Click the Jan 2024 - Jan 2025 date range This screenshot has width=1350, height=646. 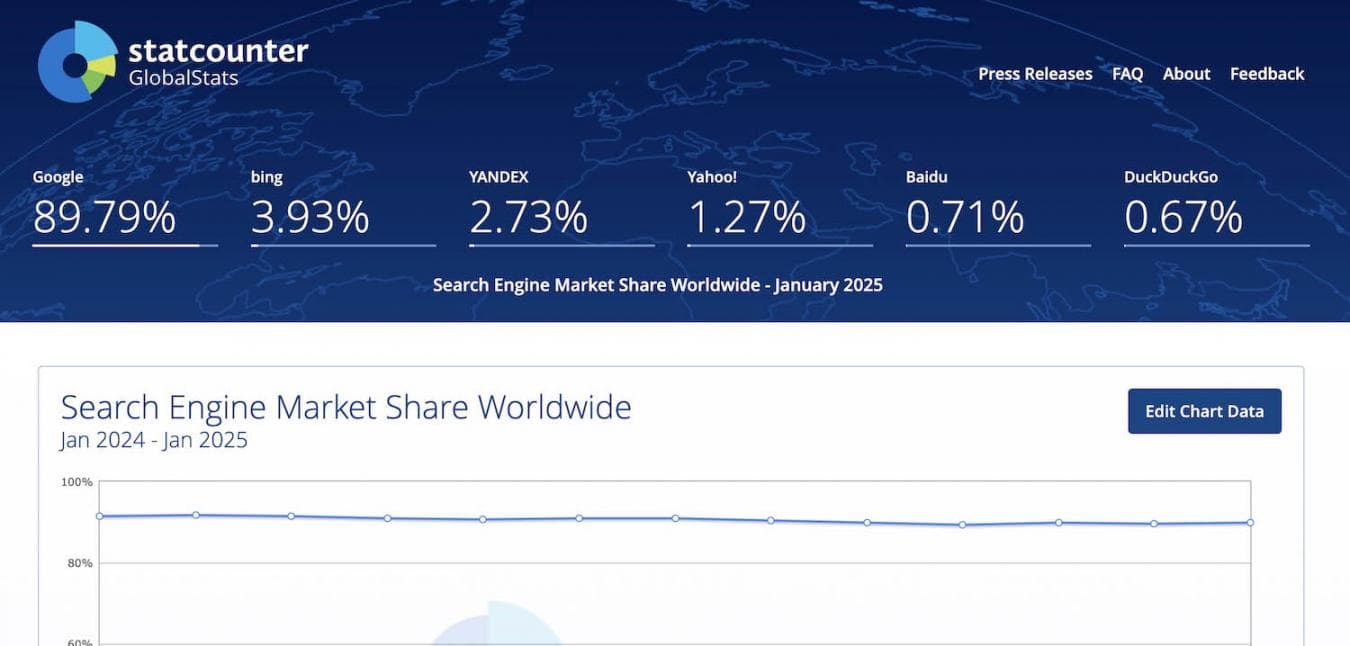[x=154, y=440]
